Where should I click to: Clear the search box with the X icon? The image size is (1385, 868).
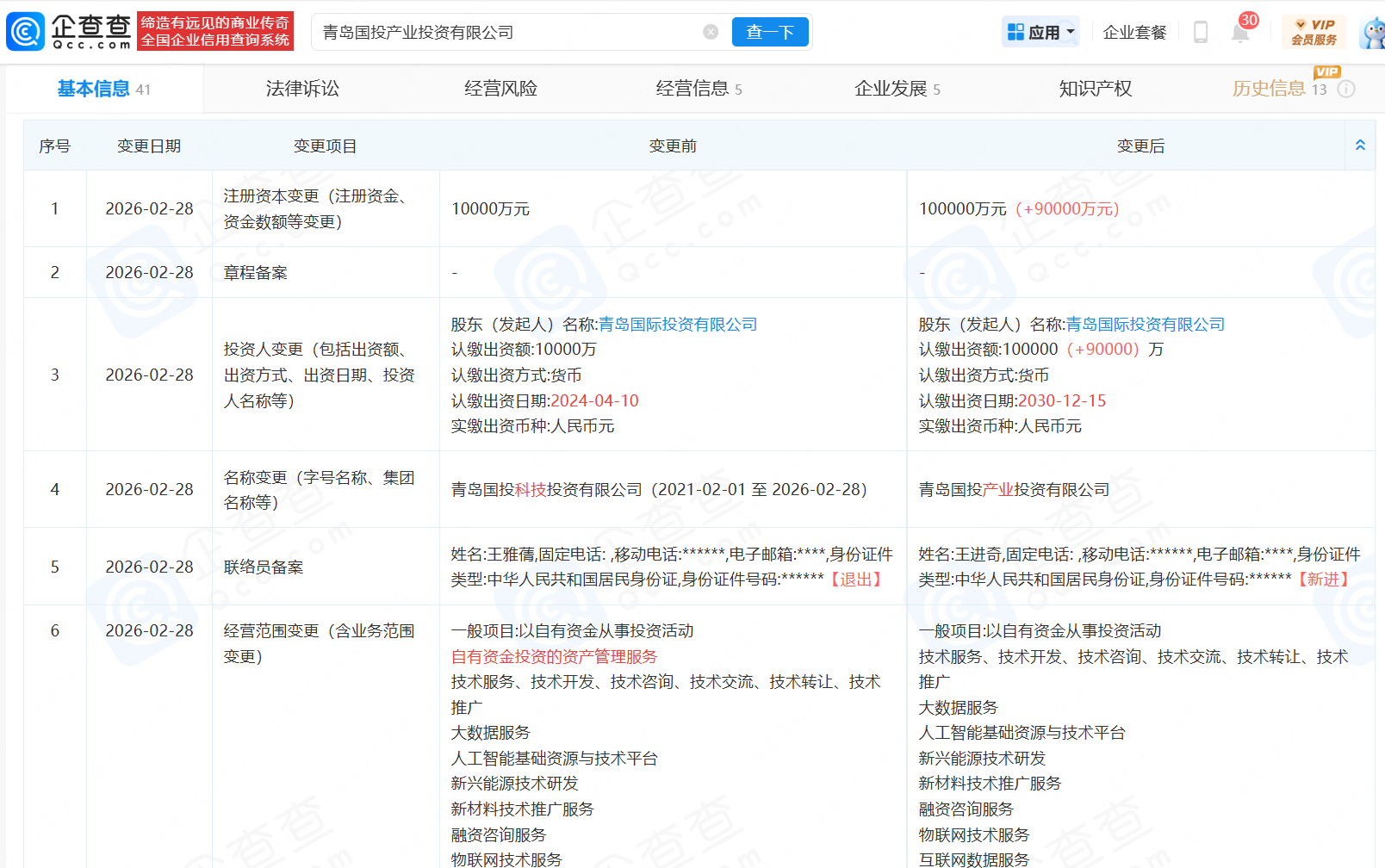point(711,32)
